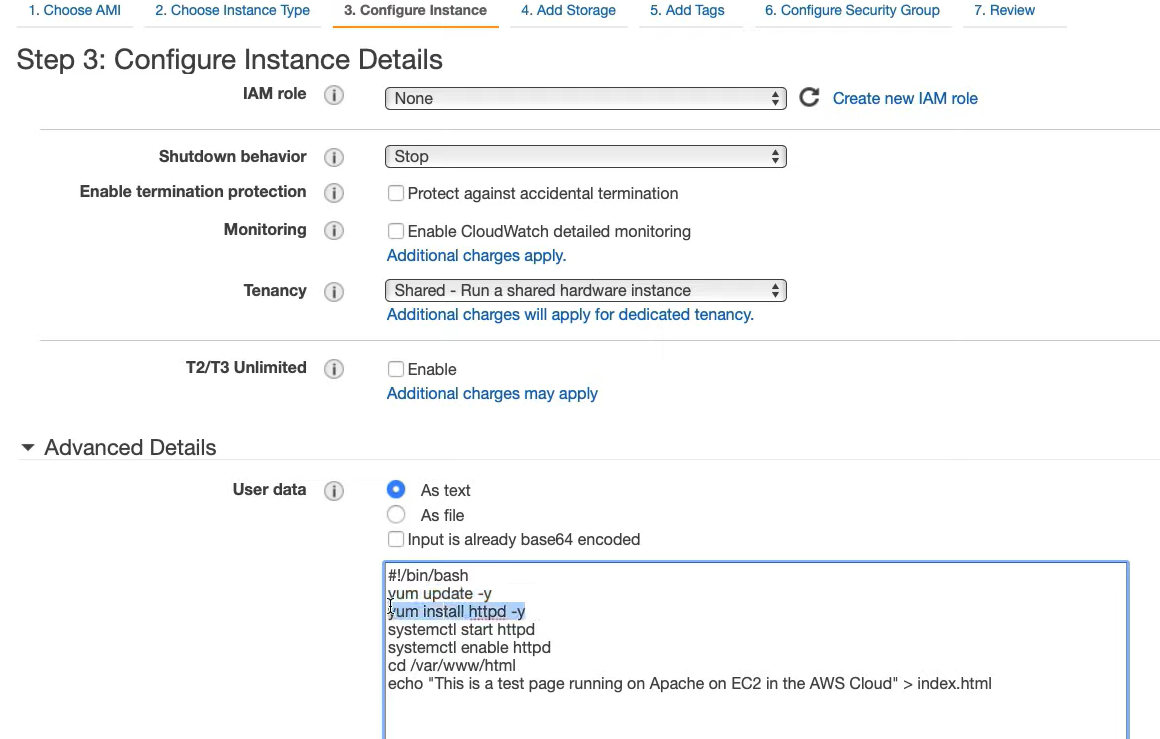Refresh the IAM role list
The image size is (1160, 739).
[809, 97]
